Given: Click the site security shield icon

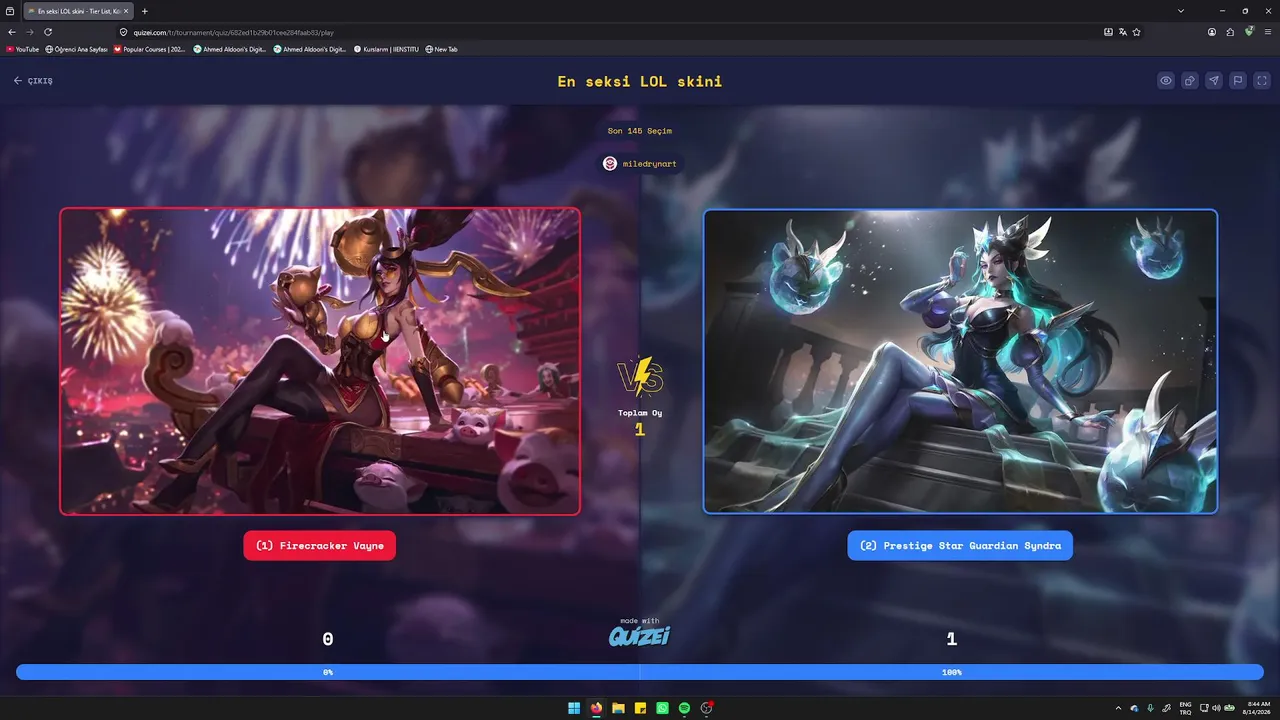Looking at the screenshot, I should 123,32.
